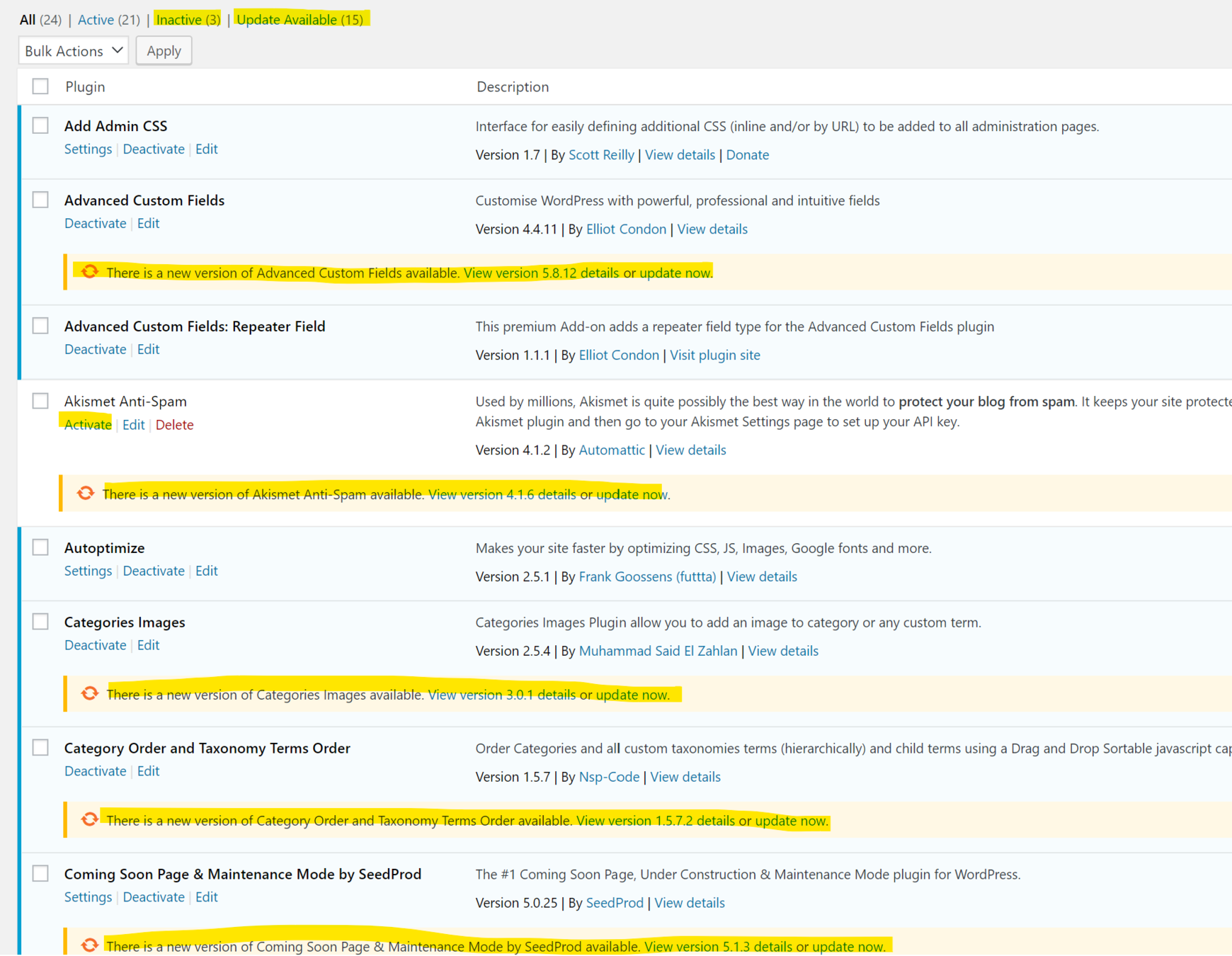View details of Advanced Custom Fields 4.4.11
1232x956 pixels.
(x=712, y=229)
